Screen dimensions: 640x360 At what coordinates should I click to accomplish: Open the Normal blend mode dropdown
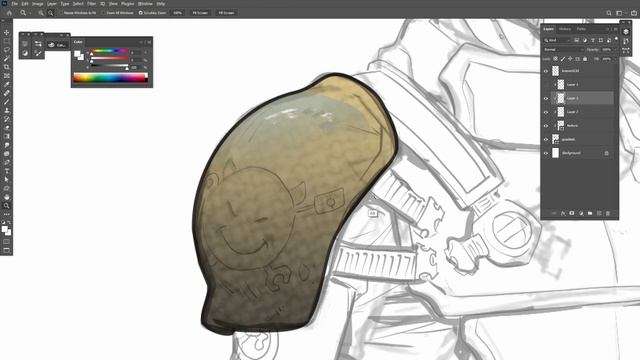[563, 50]
